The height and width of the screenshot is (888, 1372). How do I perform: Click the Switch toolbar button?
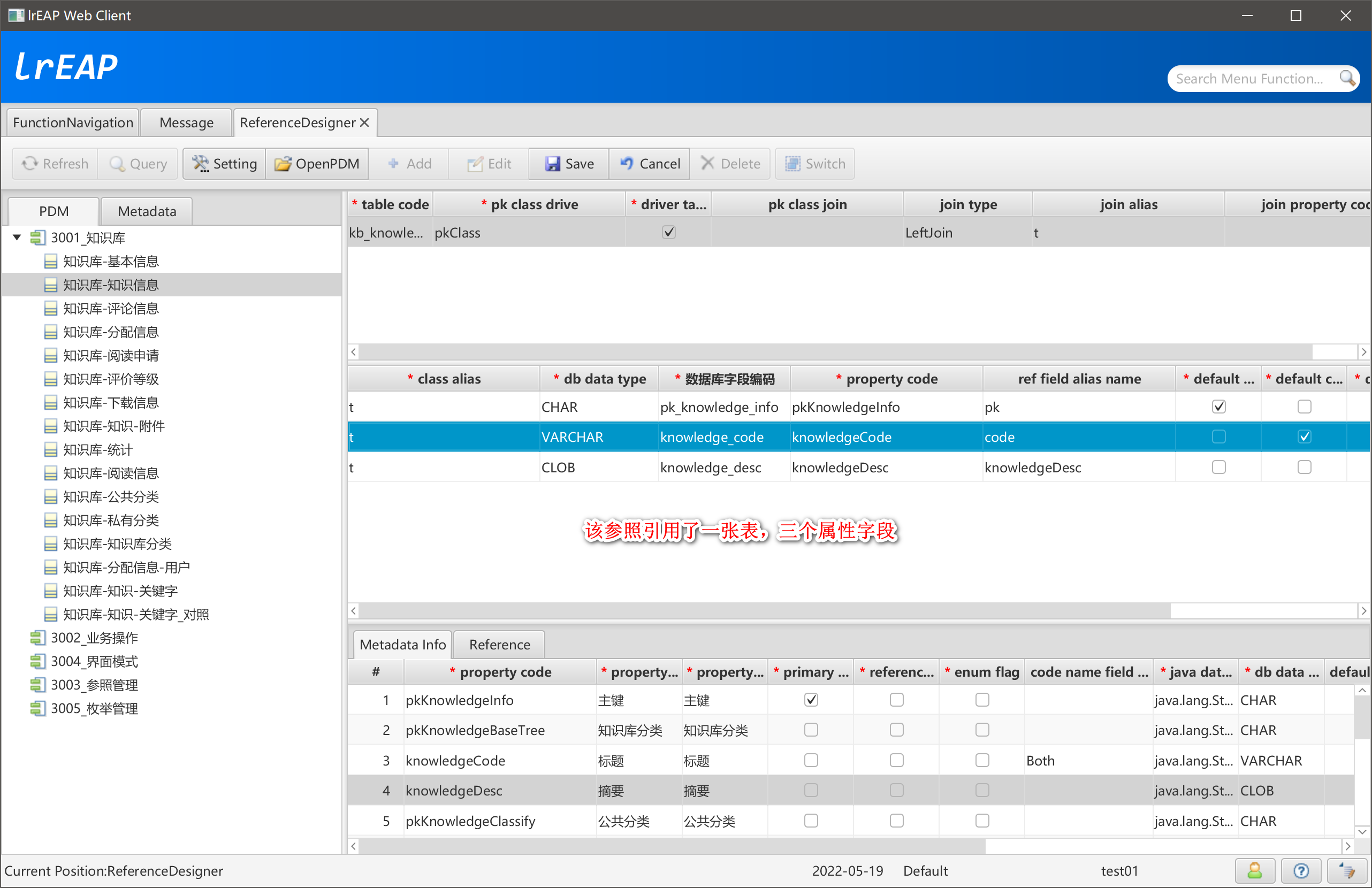point(814,164)
